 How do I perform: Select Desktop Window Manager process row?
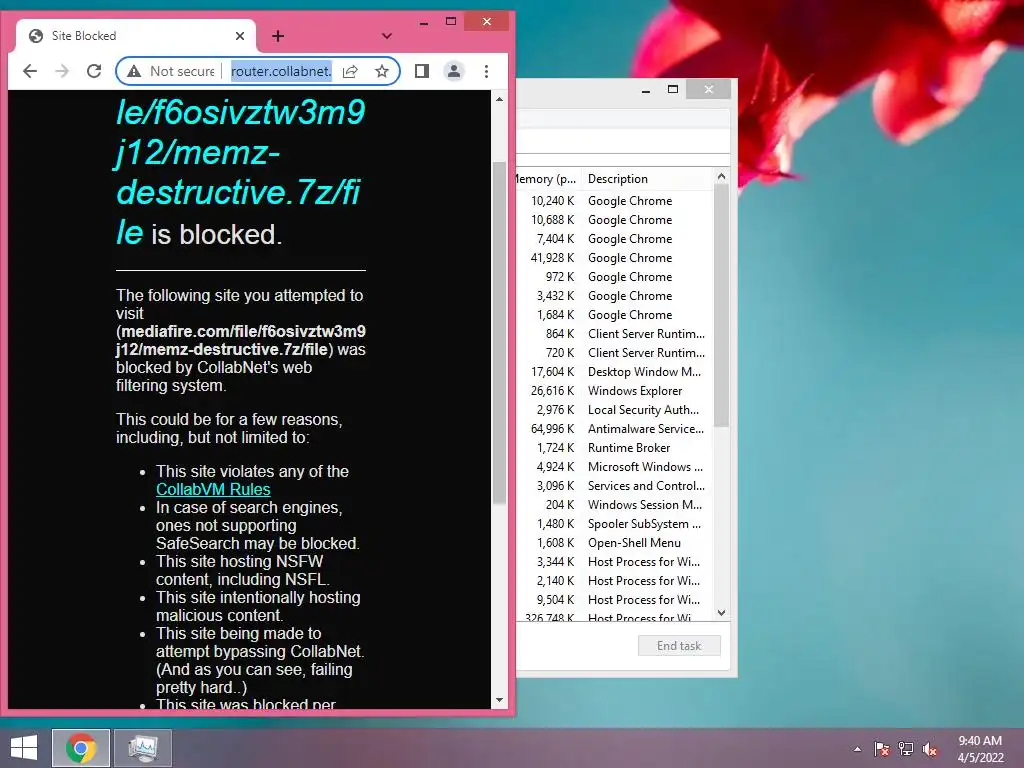click(x=614, y=372)
